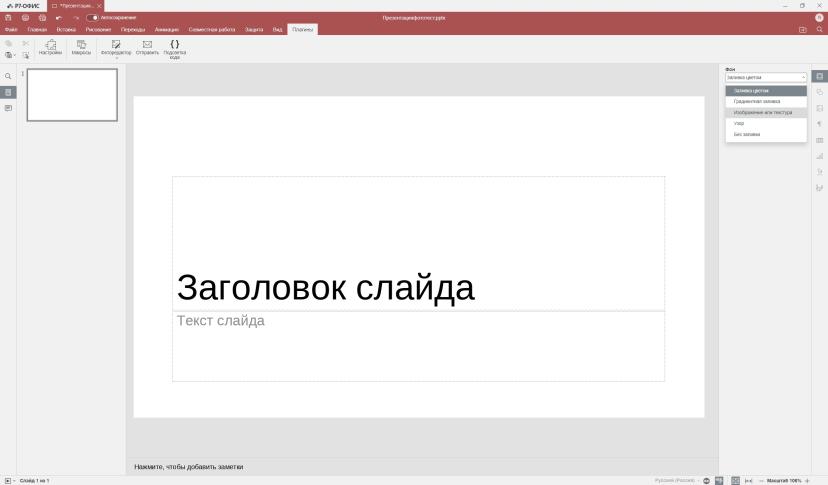Image resolution: width=828 pixels, height=485 pixels.
Task: Choose Изображение или текстура option
Action: pyautogui.click(x=766, y=113)
